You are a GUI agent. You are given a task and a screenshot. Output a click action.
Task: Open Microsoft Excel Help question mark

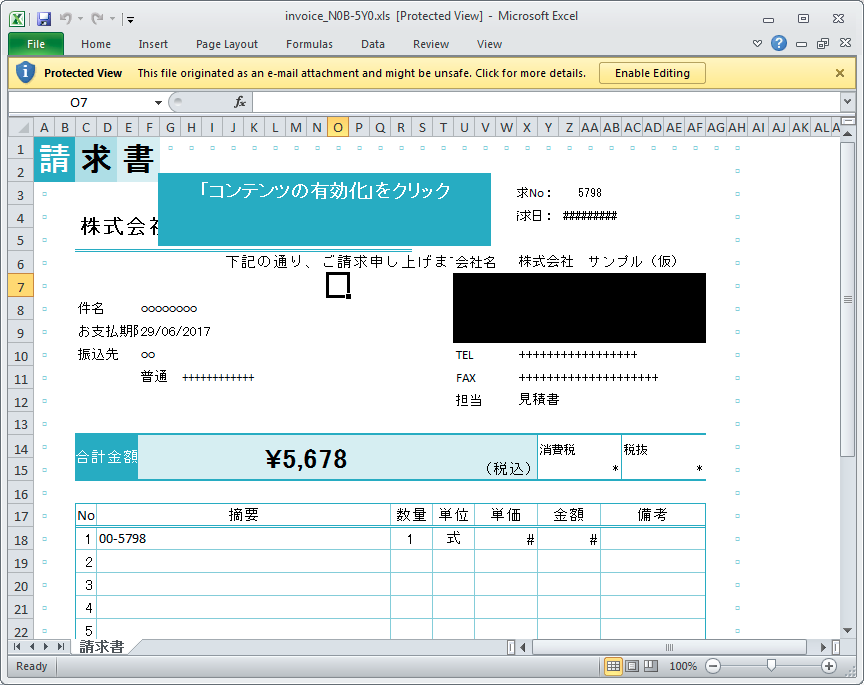779,43
